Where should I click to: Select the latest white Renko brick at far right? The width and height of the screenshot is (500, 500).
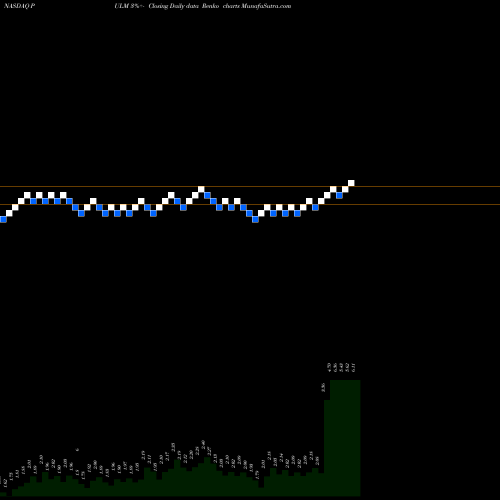pyautogui.click(x=351, y=183)
